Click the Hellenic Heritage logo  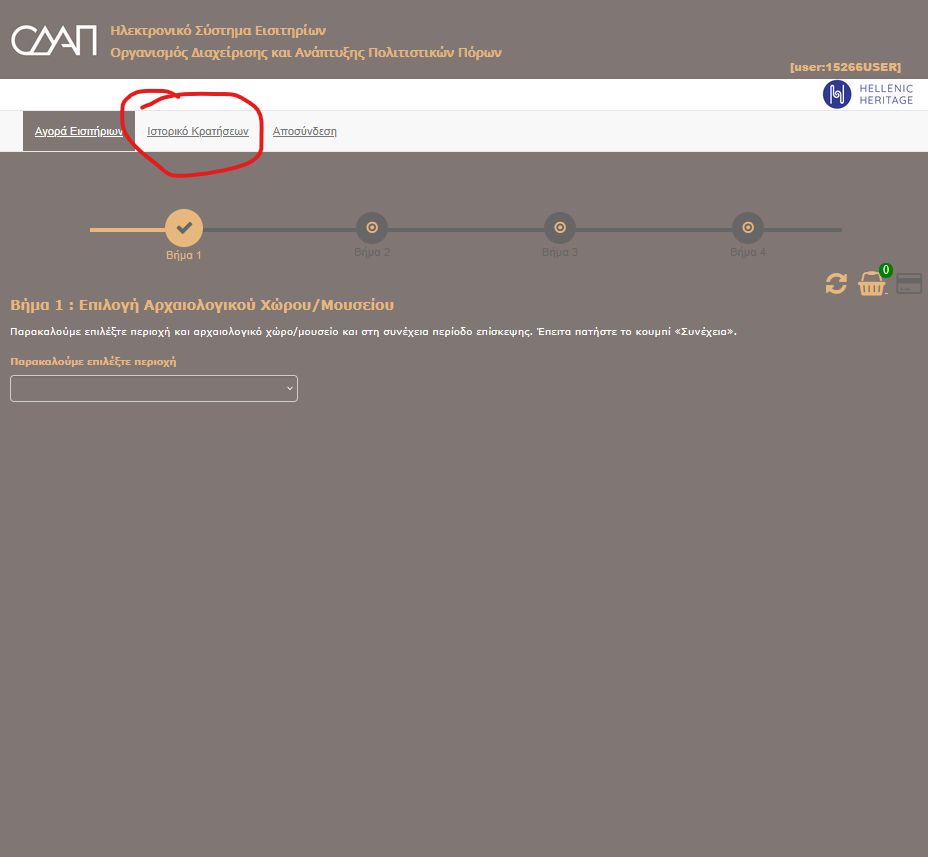pyautogui.click(x=868, y=94)
